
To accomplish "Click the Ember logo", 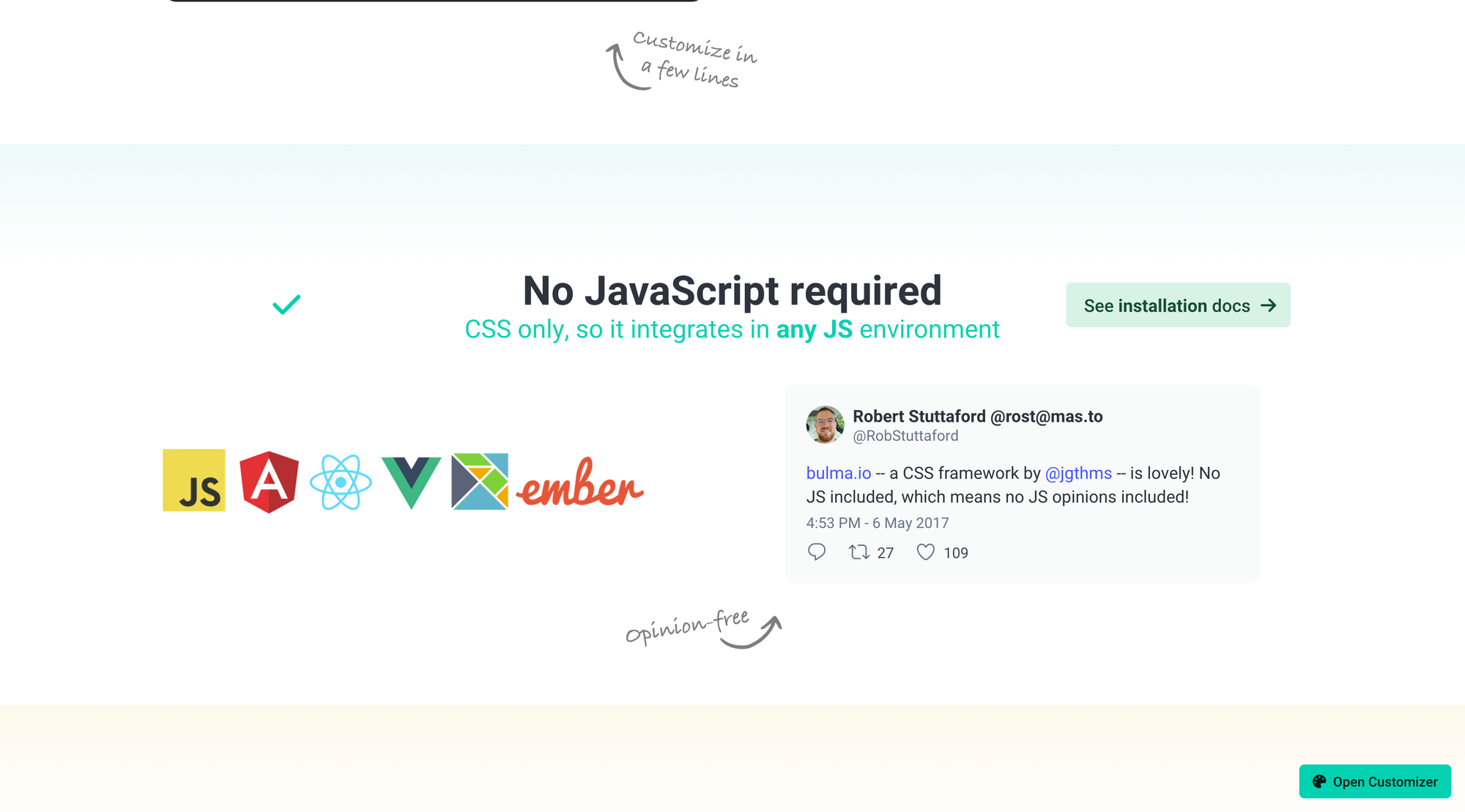I will click(x=580, y=483).
